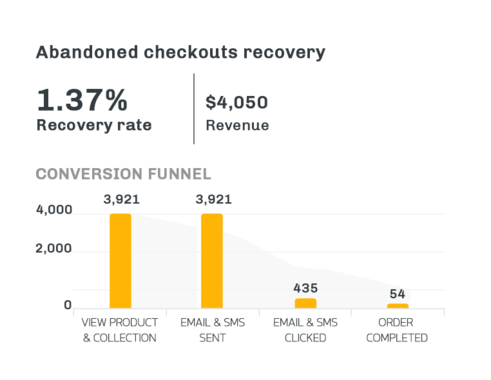The height and width of the screenshot is (380, 491).
Task: Click the 435 data label
Action: (x=305, y=288)
